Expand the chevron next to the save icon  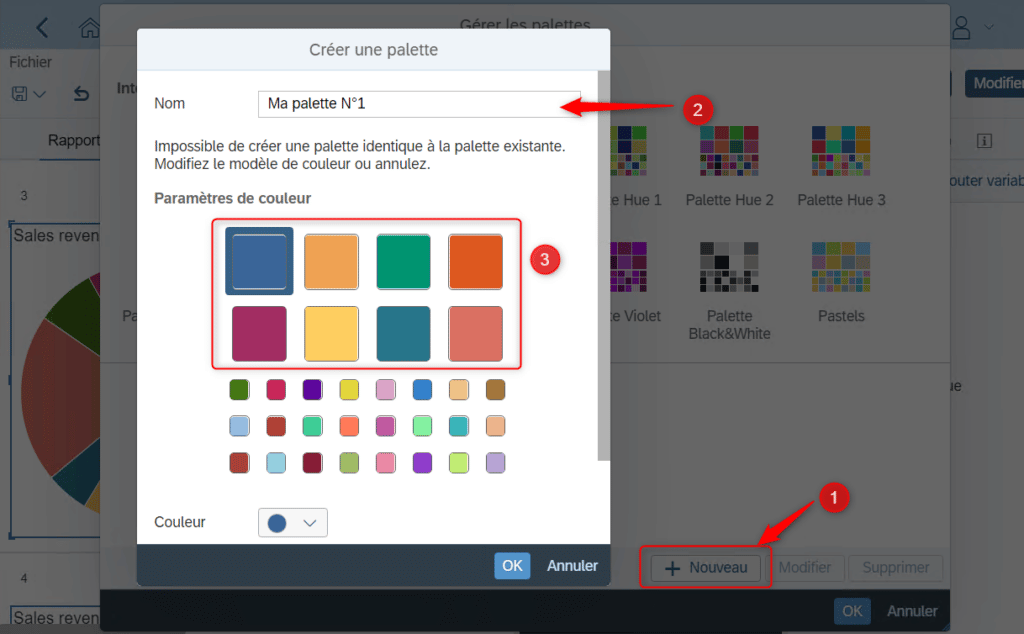tap(39, 94)
